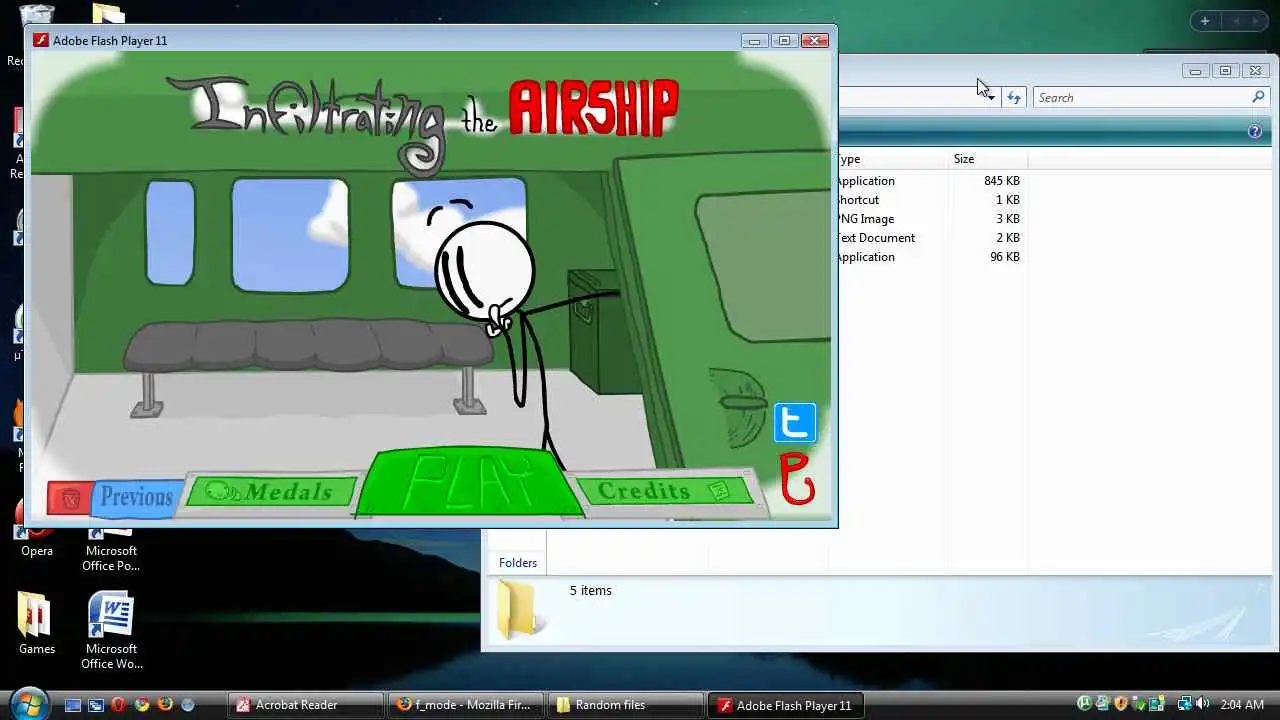Viewport: 1280px width, 720px height.
Task: Open the Microsoft Office Word desktop shortcut
Action: [111, 630]
